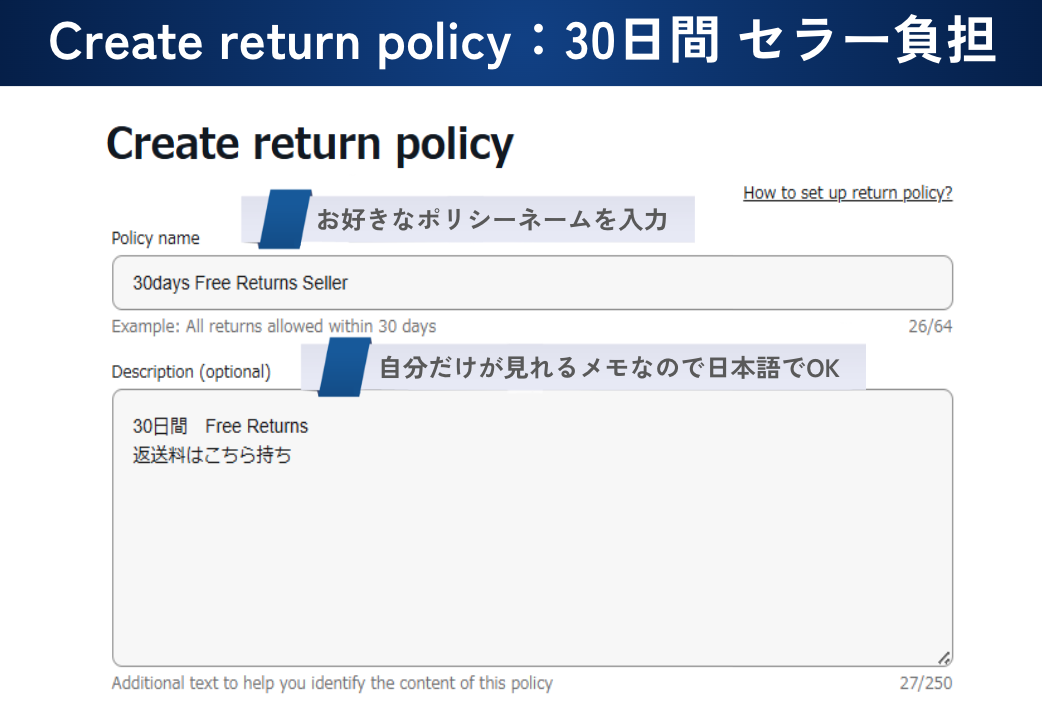
Task: Click the 'Policy name' label
Action: pyautogui.click(x=155, y=238)
